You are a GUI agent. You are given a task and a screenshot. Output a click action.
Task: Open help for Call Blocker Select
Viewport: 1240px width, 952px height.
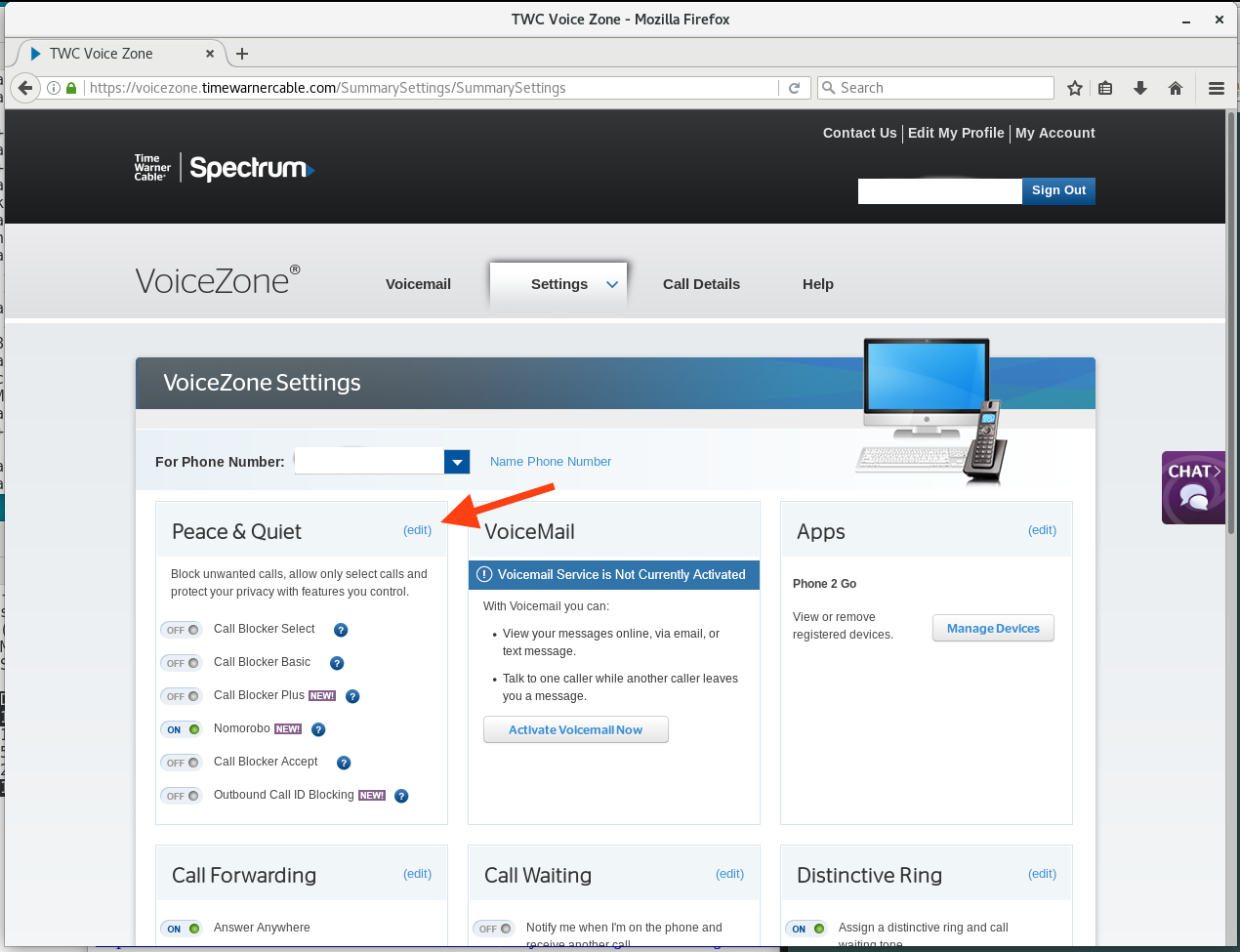point(341,630)
